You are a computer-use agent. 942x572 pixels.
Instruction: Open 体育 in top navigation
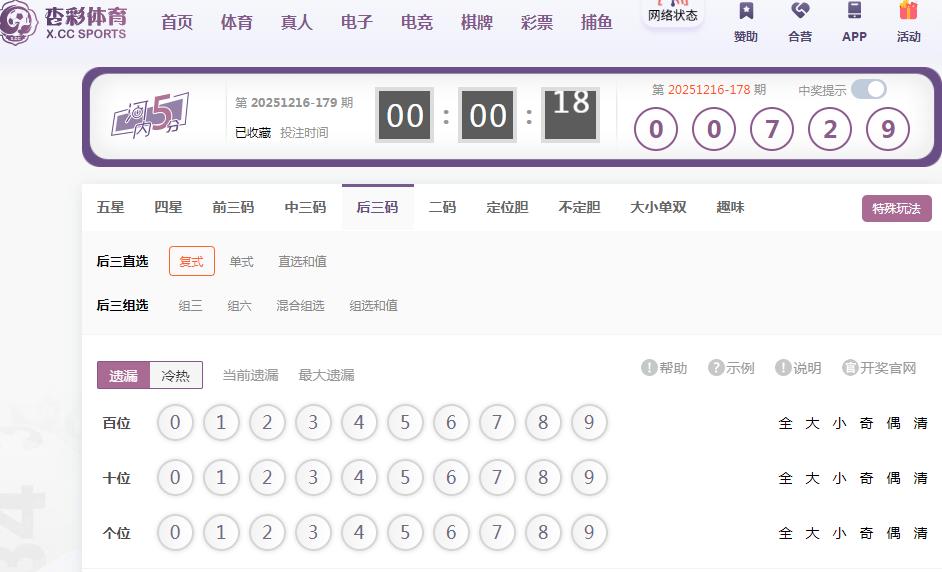tap(237, 22)
